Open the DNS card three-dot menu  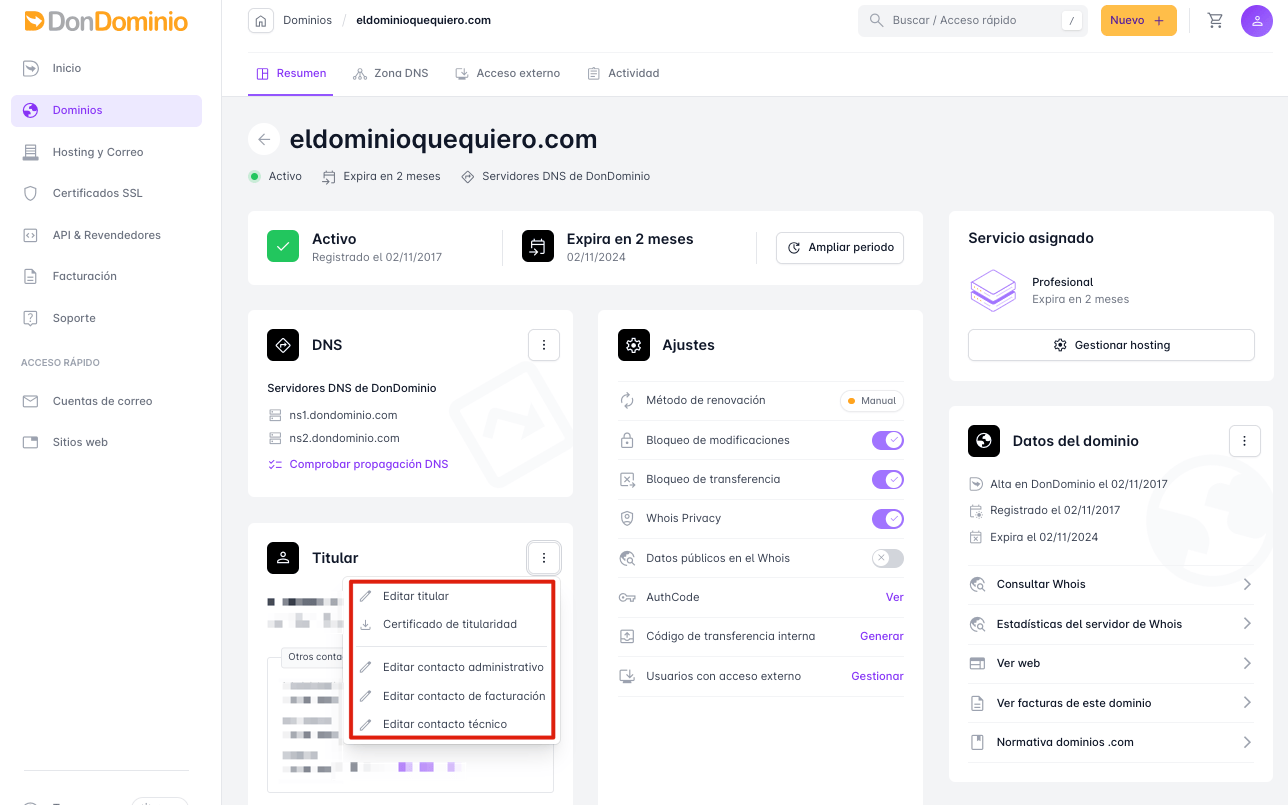(544, 345)
